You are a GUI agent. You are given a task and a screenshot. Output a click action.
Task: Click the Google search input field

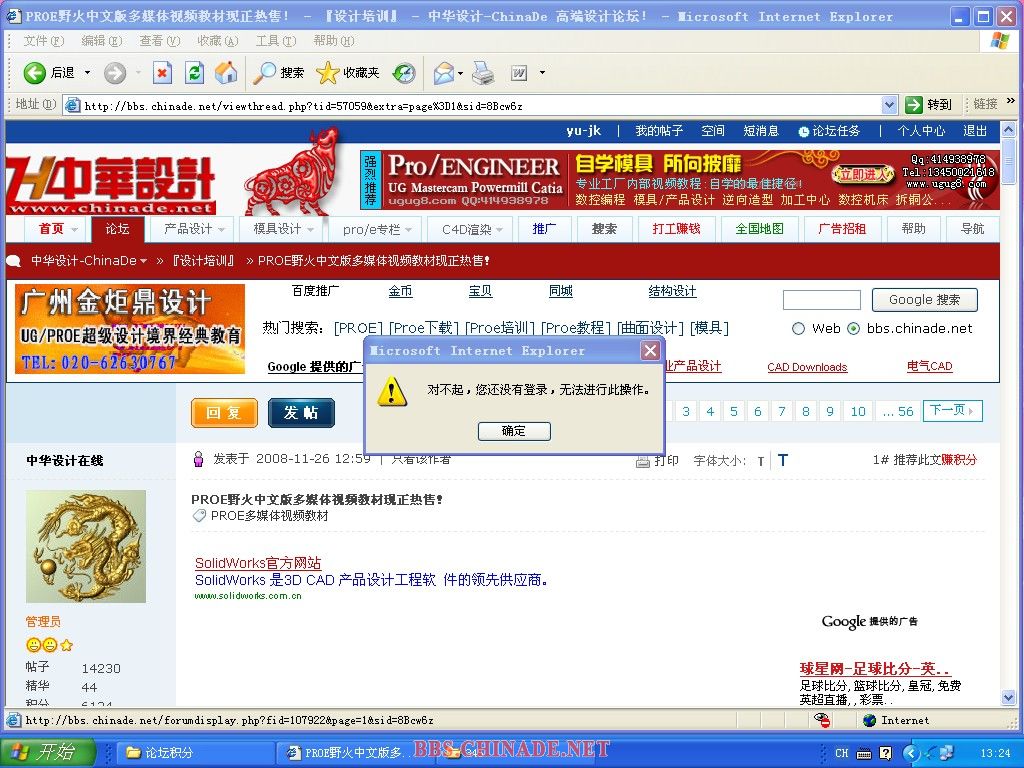click(821, 300)
